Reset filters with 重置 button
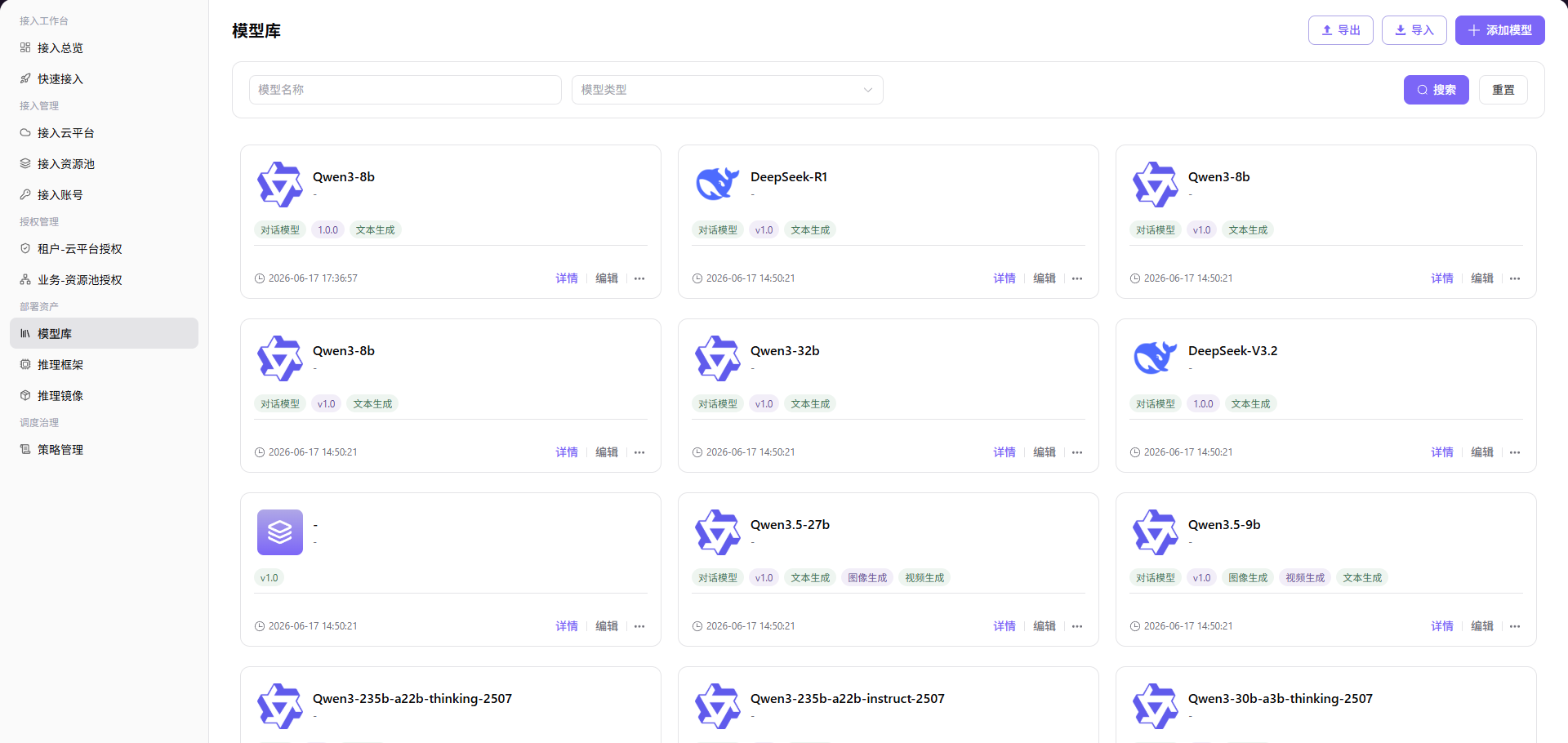1568x743 pixels. (x=1503, y=90)
